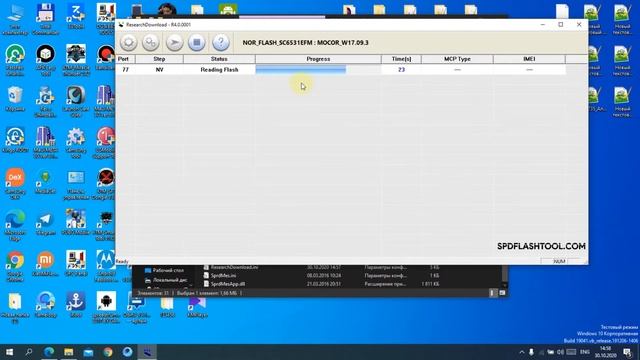Click the Start Downloading arrow icon
The height and width of the screenshot is (360, 640).
pyautogui.click(x=174, y=42)
